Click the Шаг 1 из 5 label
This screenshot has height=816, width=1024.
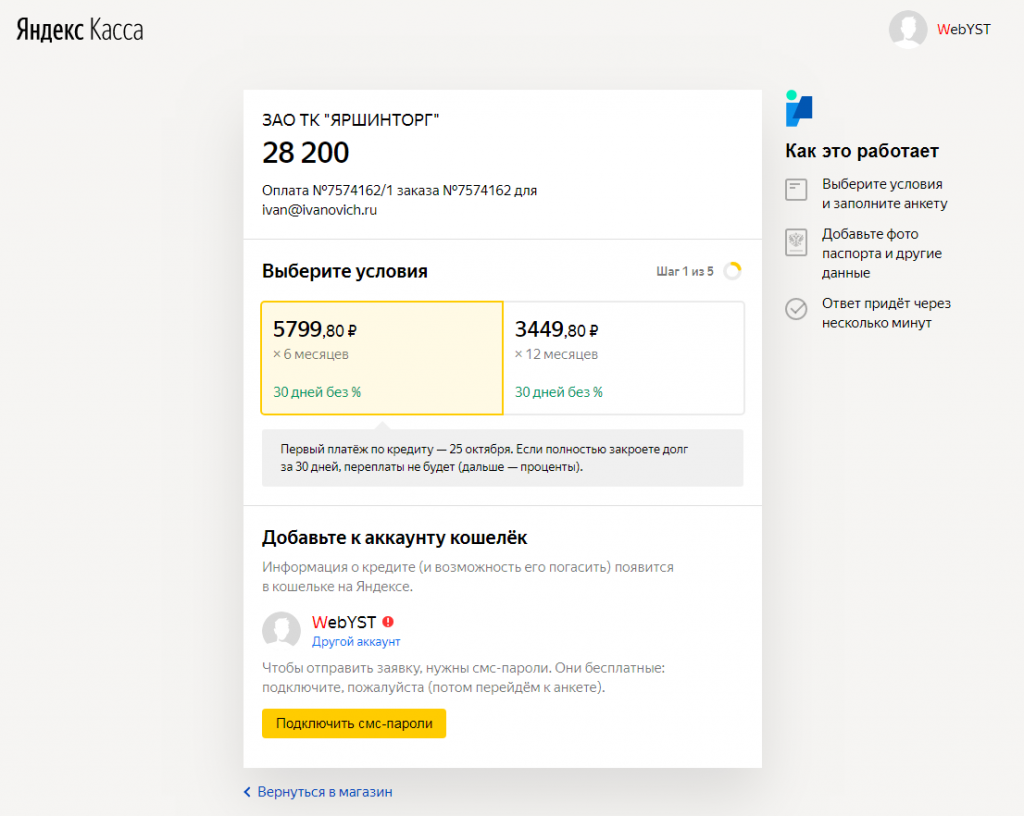pos(685,271)
